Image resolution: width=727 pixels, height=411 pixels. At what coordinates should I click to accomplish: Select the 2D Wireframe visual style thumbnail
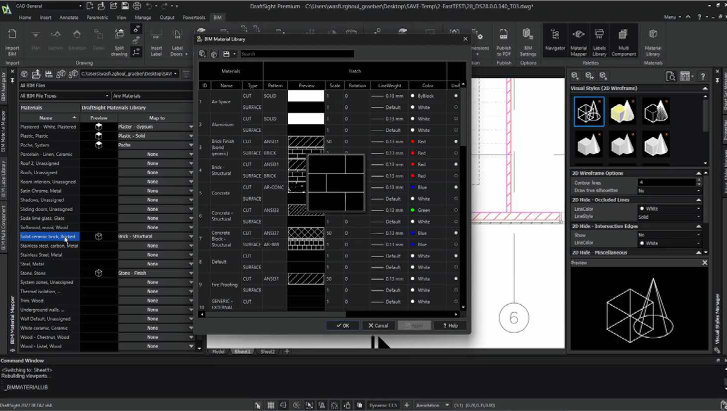point(589,111)
